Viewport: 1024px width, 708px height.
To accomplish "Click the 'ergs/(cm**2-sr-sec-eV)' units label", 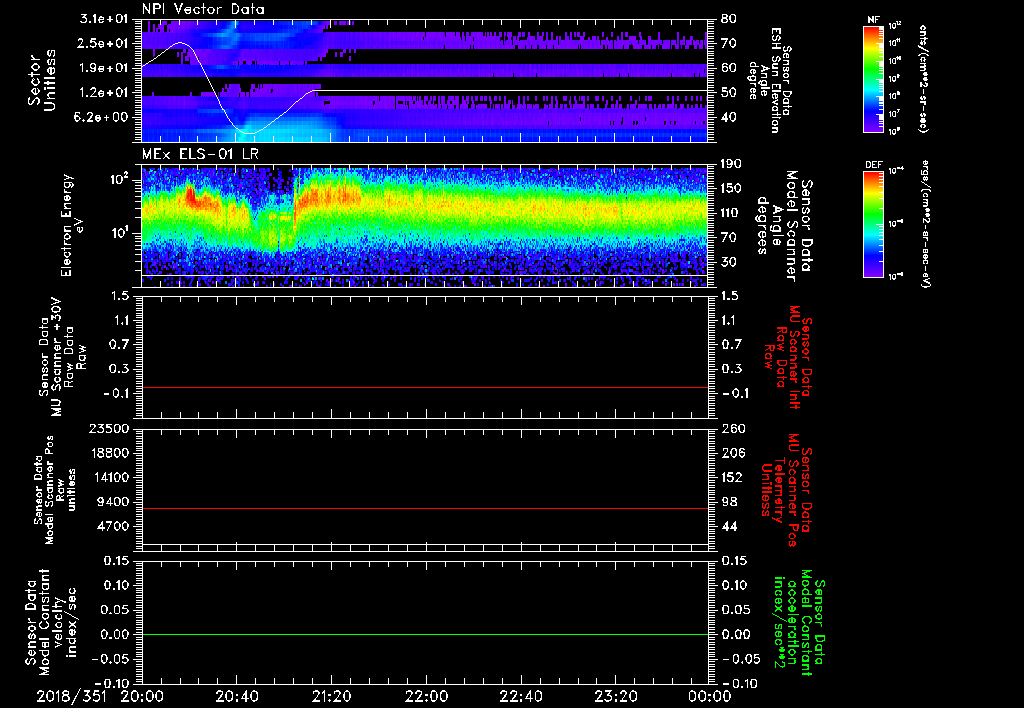I will tap(924, 224).
